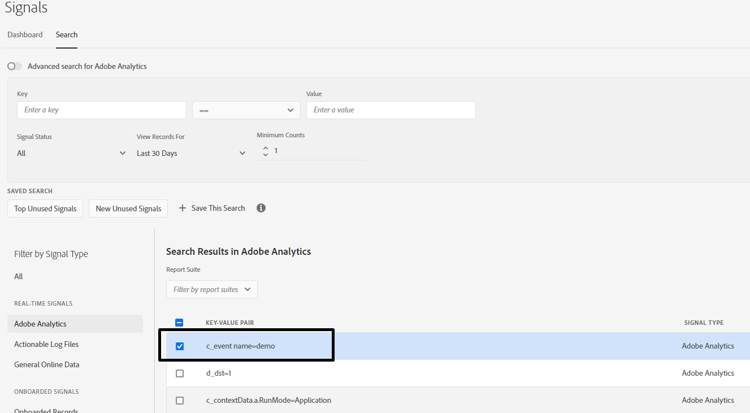Select the Search tab
Viewport: 750px width, 413px height.
click(x=67, y=35)
